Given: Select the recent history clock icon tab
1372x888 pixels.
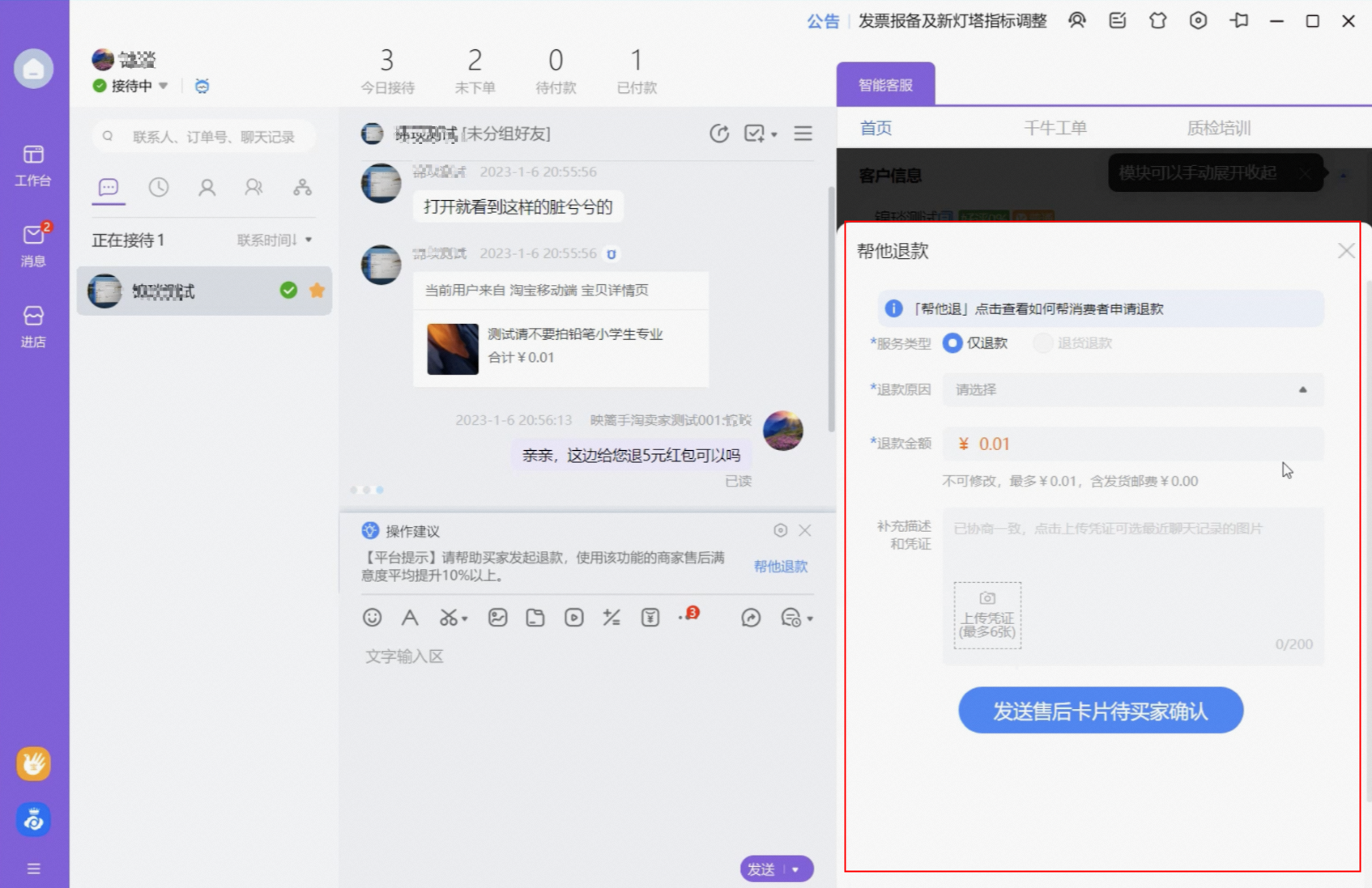Looking at the screenshot, I should coord(159,188).
